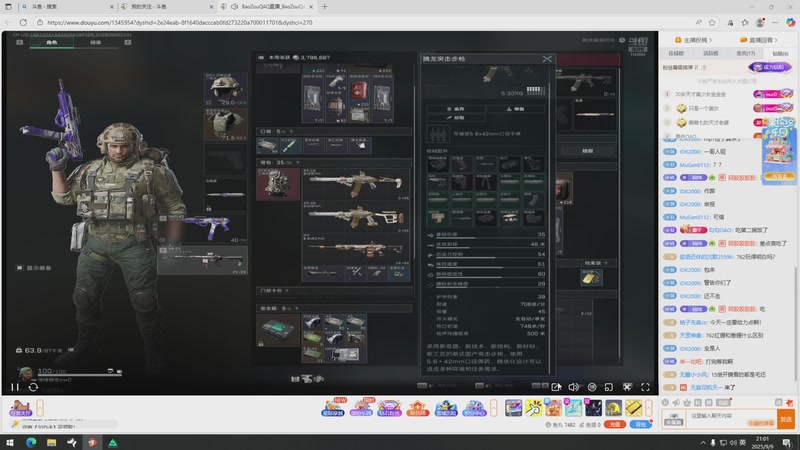The image size is (800, 450).
Task: Open a new browser tab with plus
Action: (x=324, y=7)
